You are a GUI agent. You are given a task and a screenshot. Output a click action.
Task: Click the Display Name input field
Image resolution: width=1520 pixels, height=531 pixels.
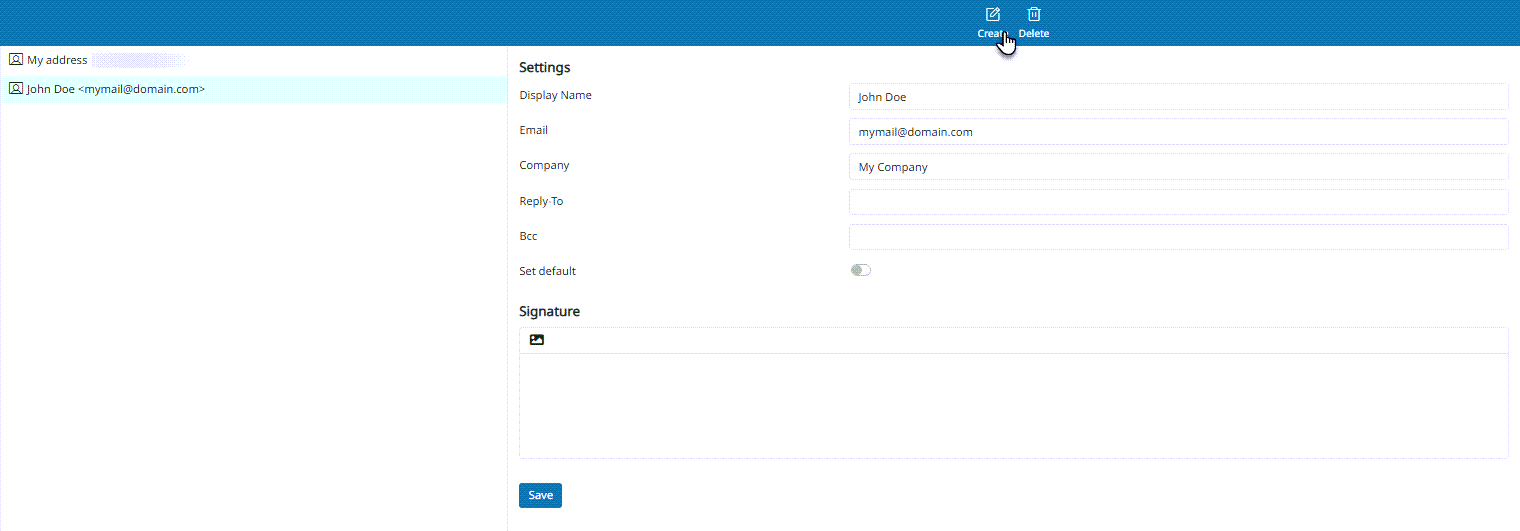(x=1178, y=97)
